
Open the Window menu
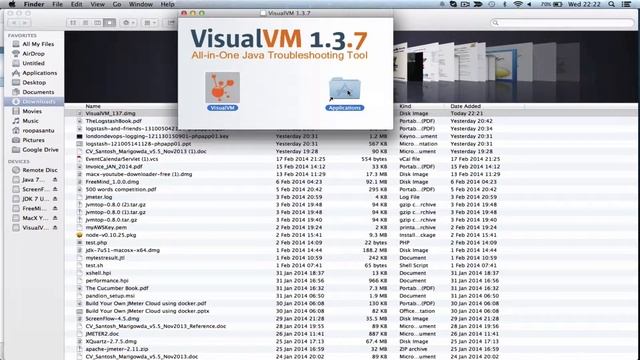[x=140, y=4]
